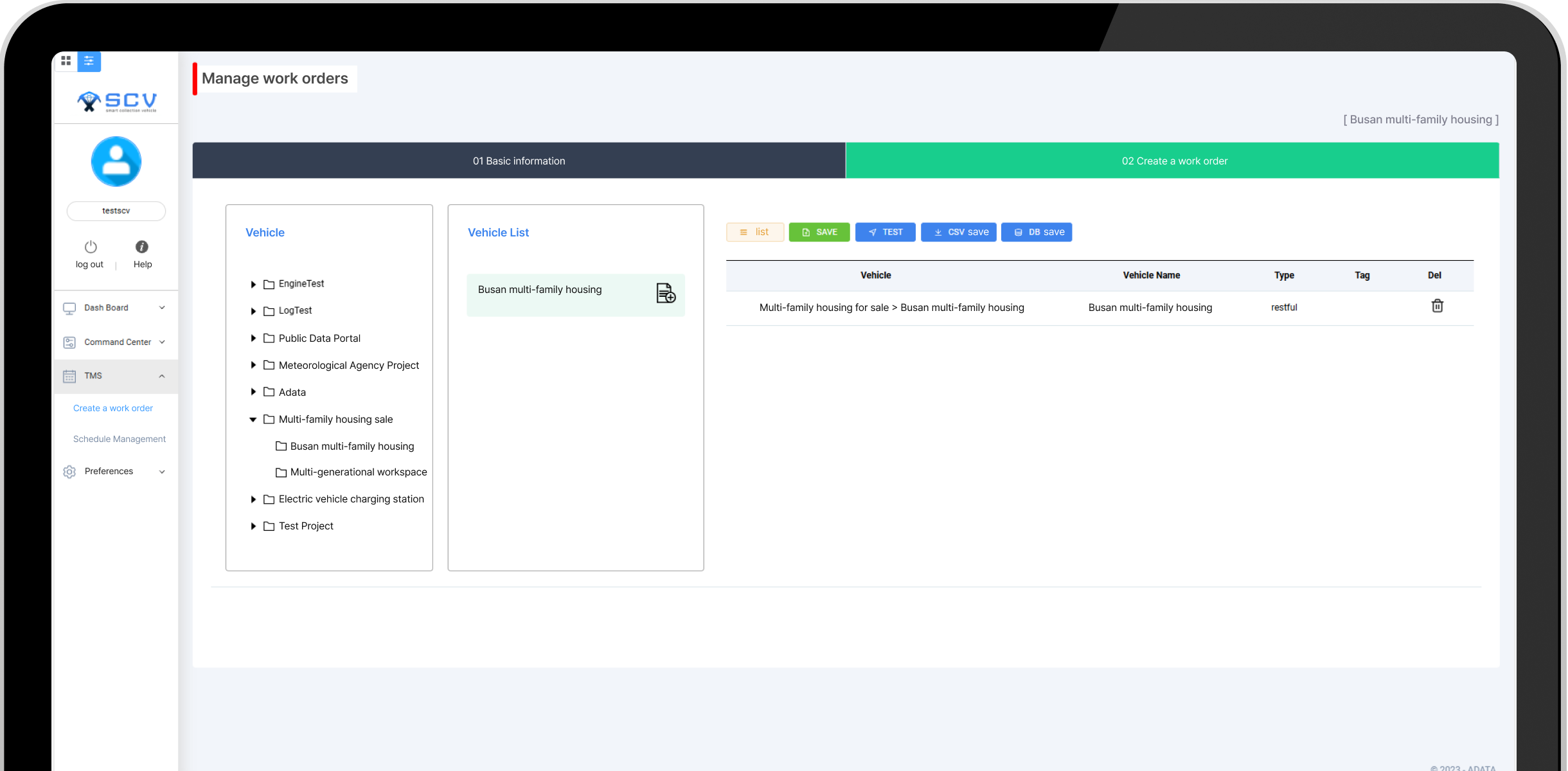Switch to 01 Basic information tab
The image size is (1568, 771).
pyautogui.click(x=519, y=161)
